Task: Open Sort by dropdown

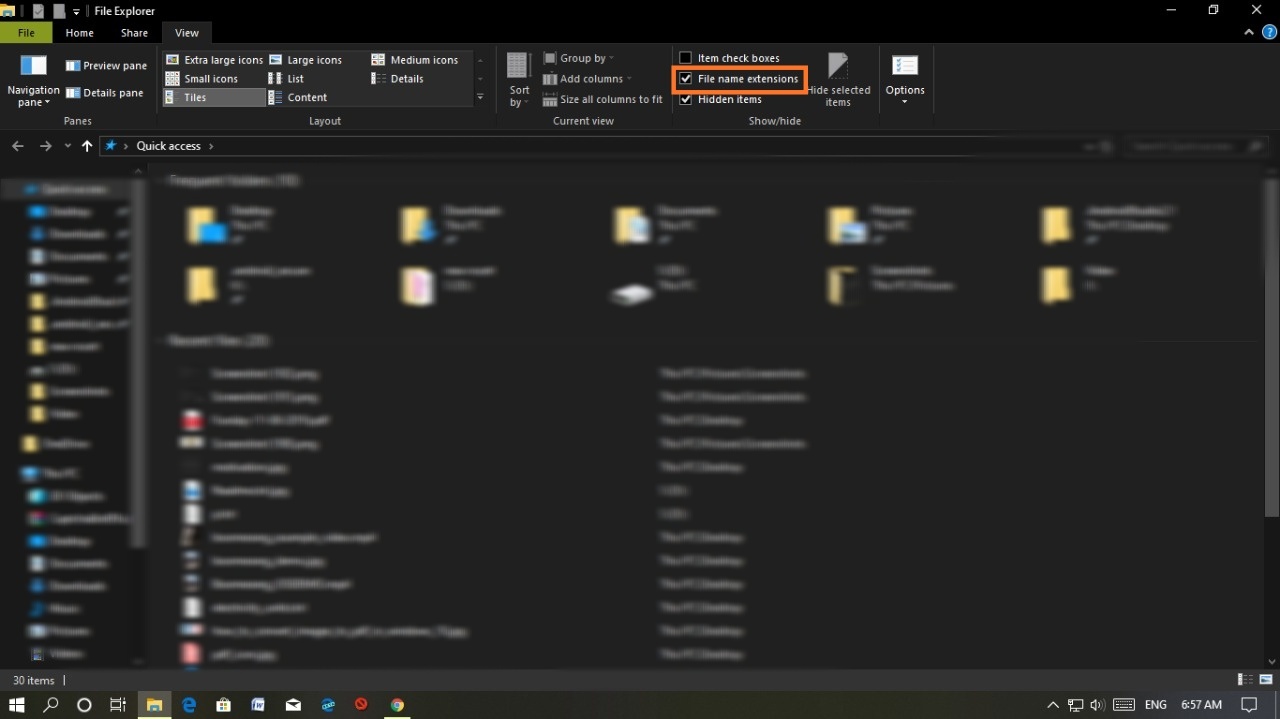Action: pyautogui.click(x=519, y=80)
